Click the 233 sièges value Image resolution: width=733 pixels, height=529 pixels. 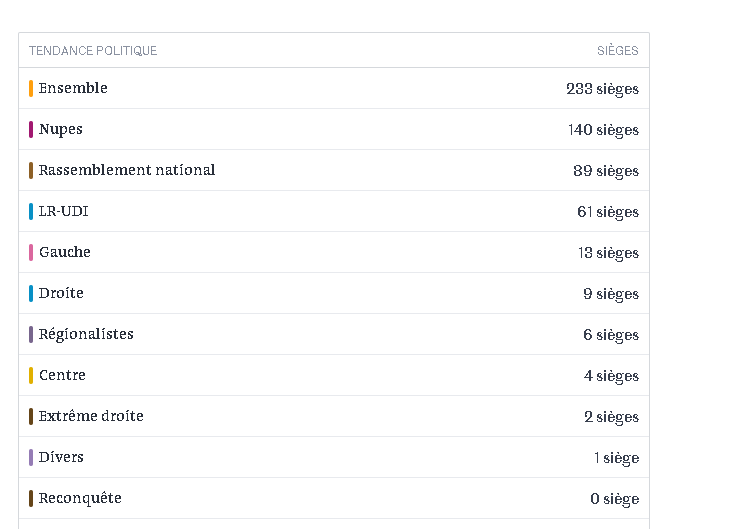coord(603,89)
